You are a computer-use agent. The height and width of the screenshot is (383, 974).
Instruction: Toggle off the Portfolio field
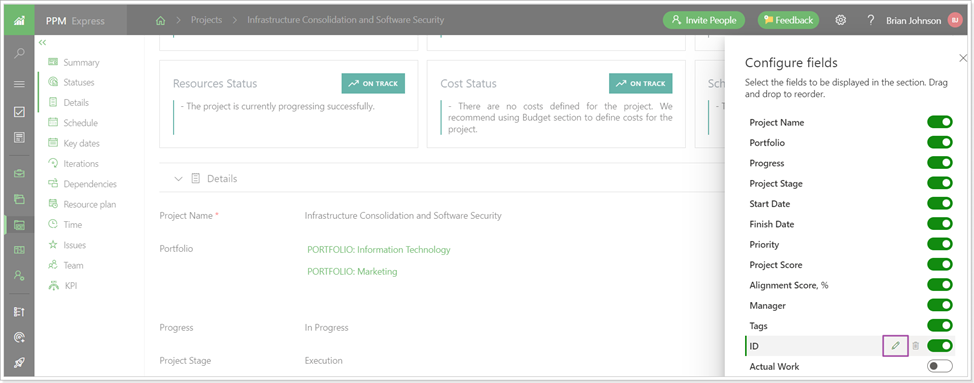coord(939,143)
